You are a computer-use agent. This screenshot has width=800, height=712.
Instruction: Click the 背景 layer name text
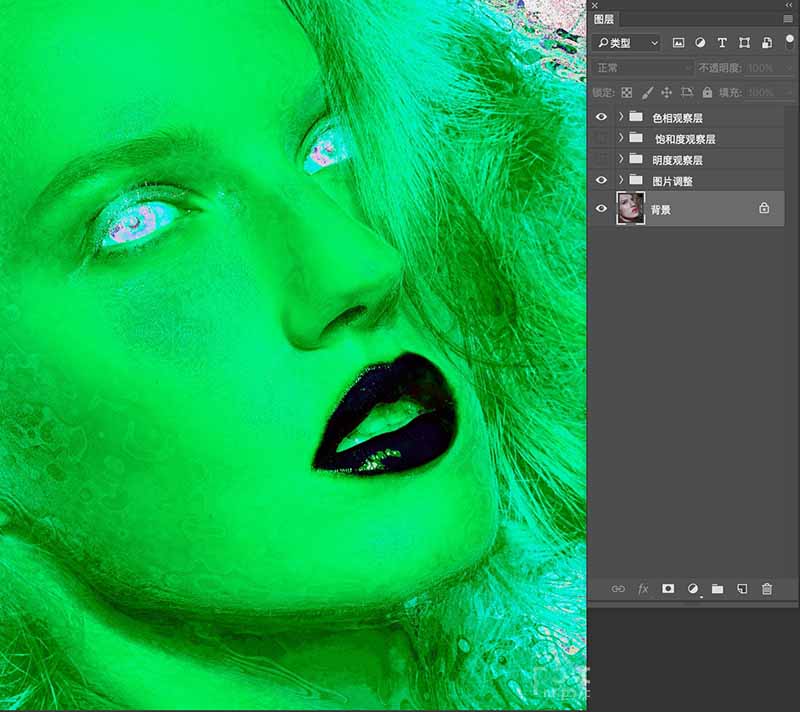point(661,210)
